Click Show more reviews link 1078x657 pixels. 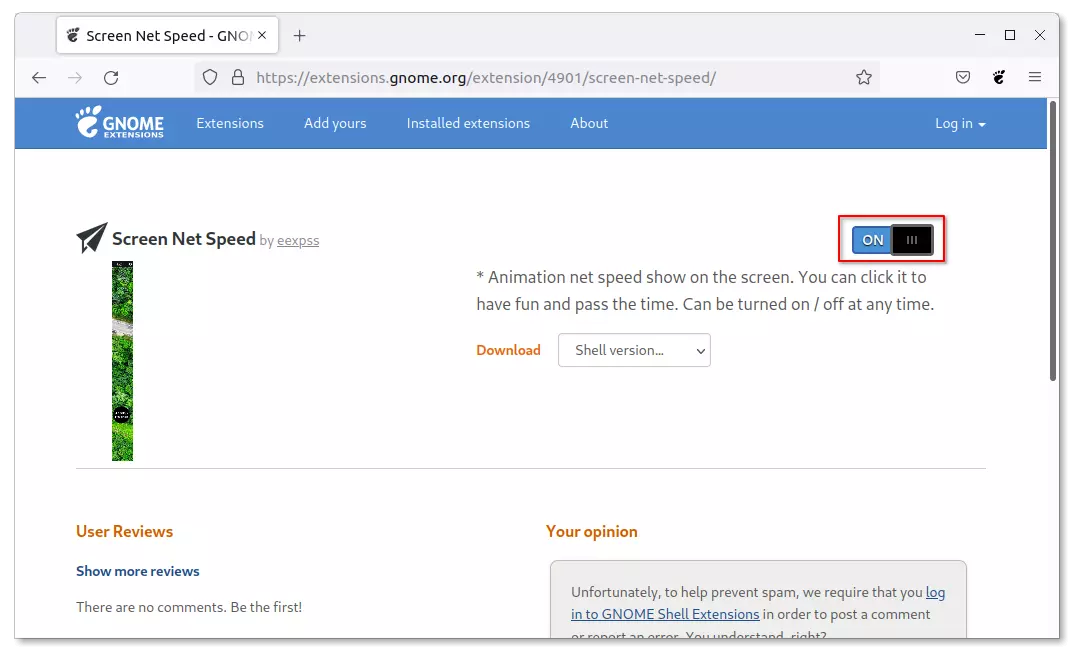coord(138,571)
